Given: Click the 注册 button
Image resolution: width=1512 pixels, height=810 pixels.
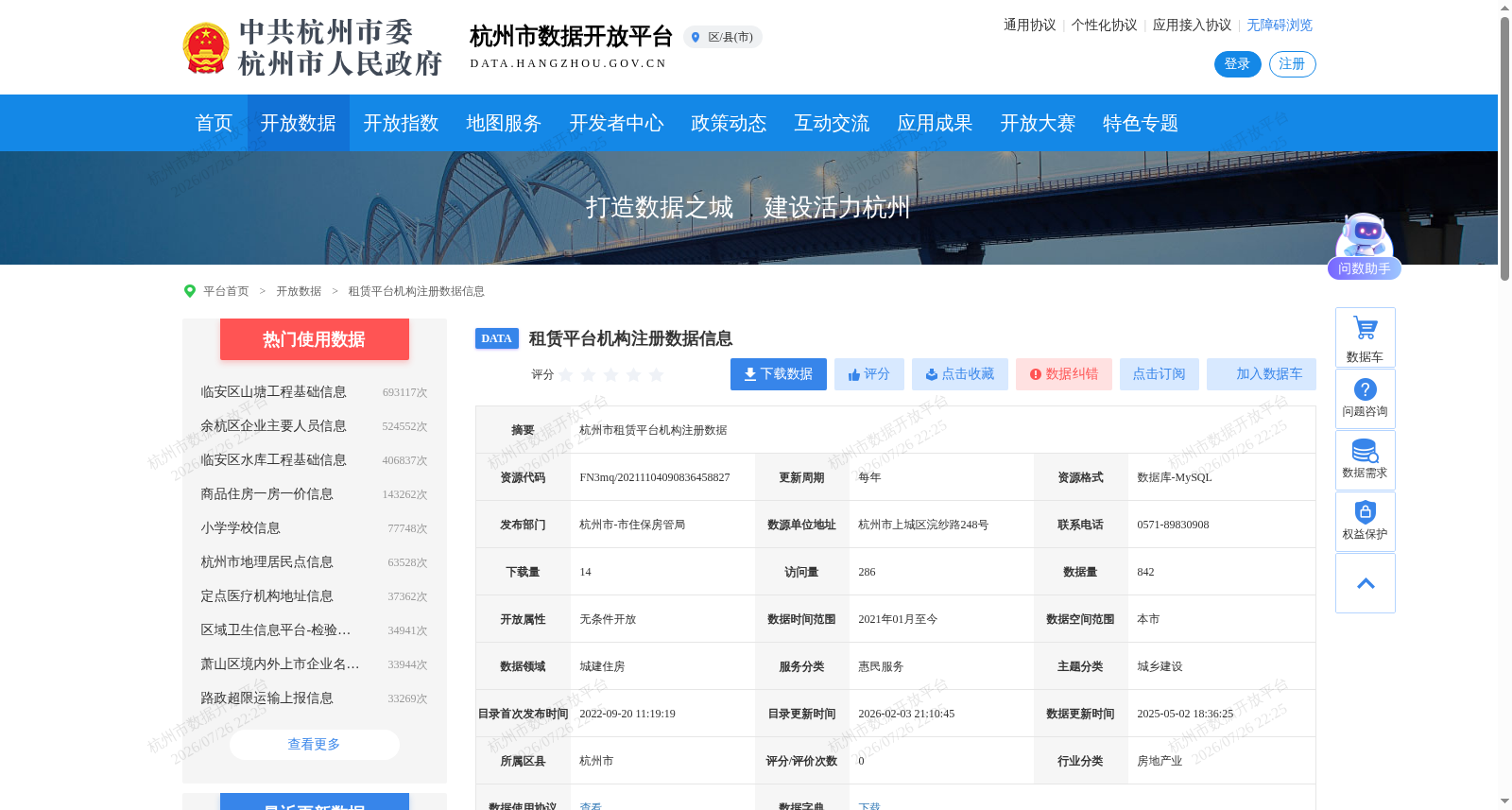Looking at the screenshot, I should (1292, 64).
